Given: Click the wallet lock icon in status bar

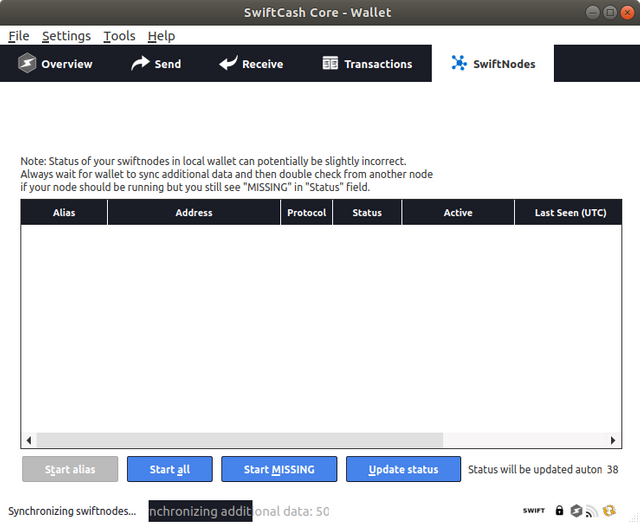Looking at the screenshot, I should point(559,511).
